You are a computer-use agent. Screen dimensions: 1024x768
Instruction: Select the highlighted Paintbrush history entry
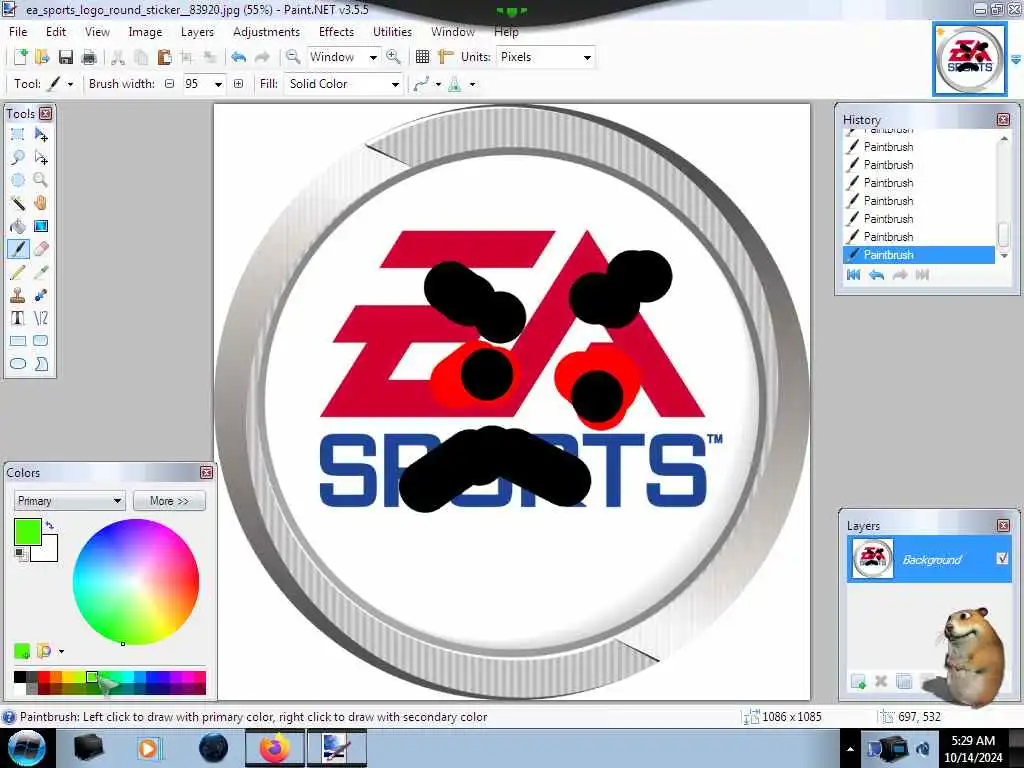click(x=919, y=255)
